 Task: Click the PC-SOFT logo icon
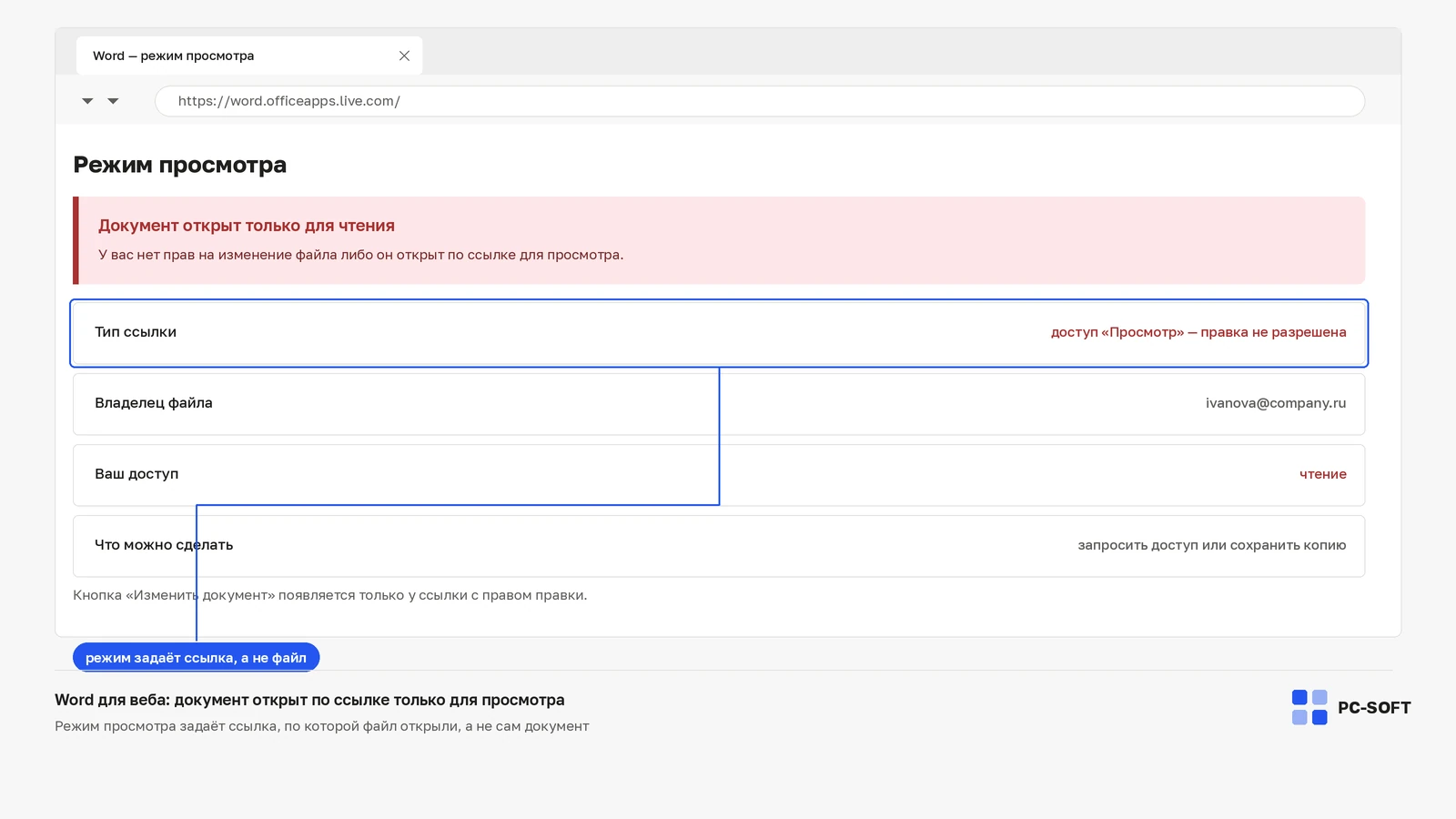pyautogui.click(x=1309, y=707)
